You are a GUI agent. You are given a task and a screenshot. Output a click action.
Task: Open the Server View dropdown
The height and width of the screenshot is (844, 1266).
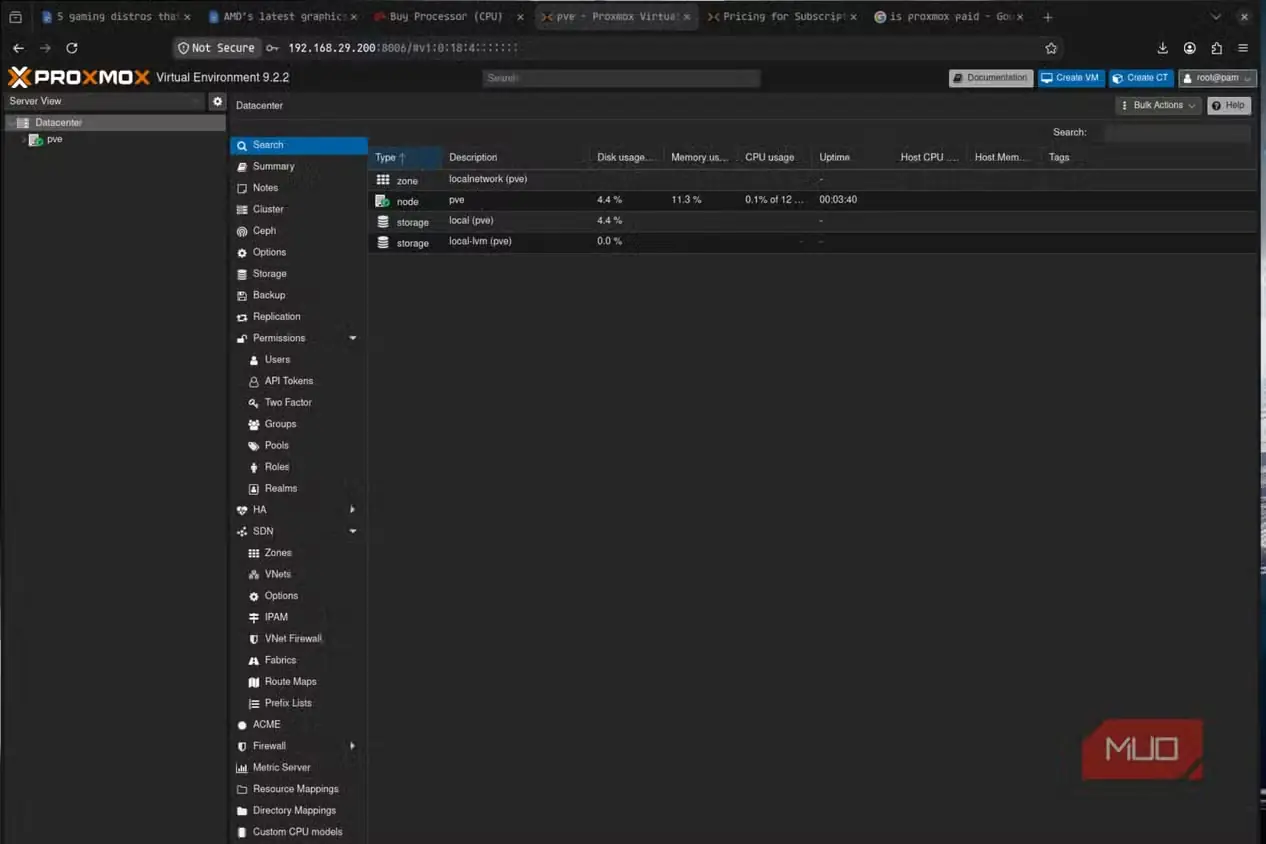[x=104, y=101]
